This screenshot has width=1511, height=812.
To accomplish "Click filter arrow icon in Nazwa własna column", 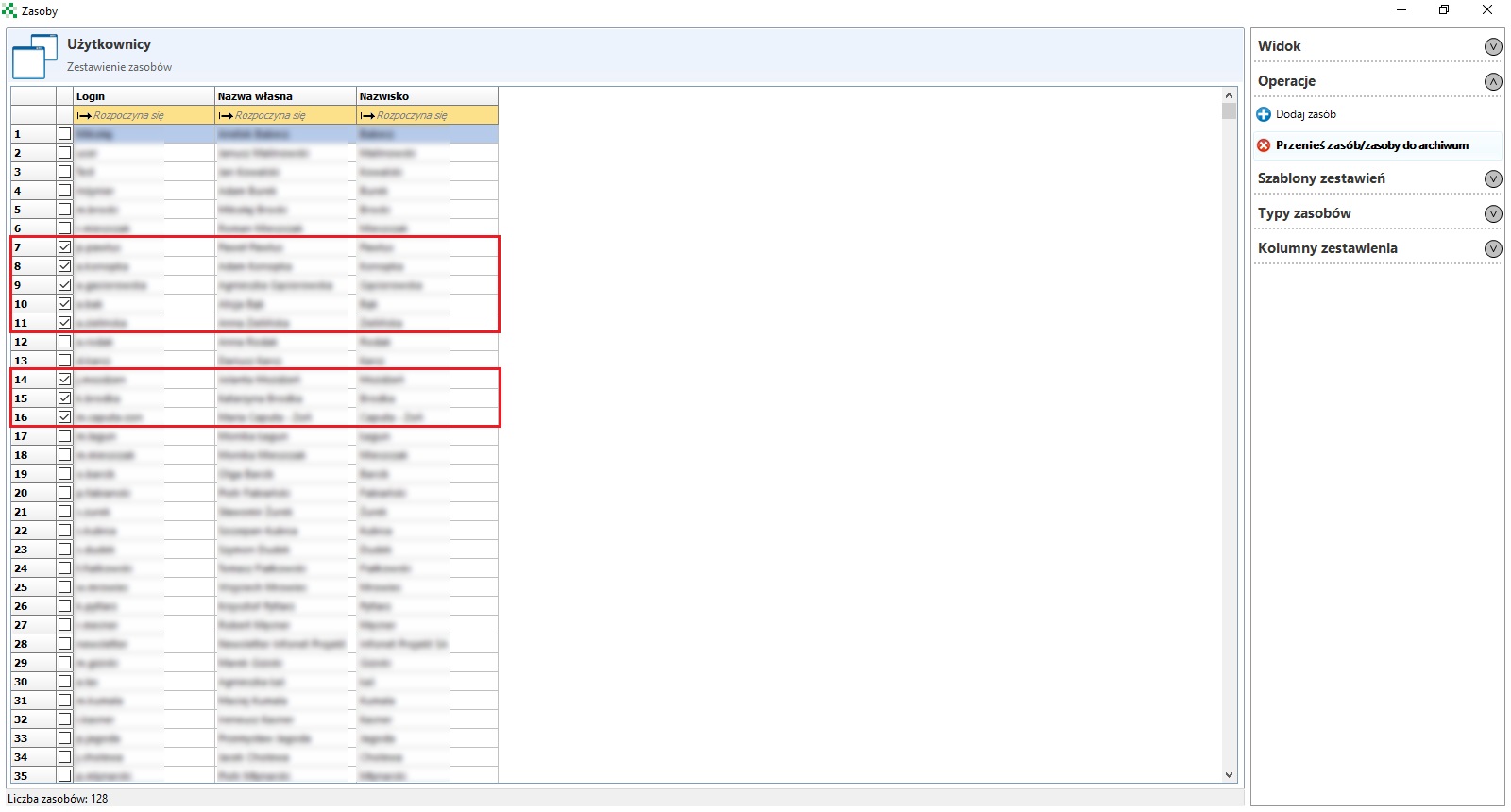I will click(x=226, y=115).
